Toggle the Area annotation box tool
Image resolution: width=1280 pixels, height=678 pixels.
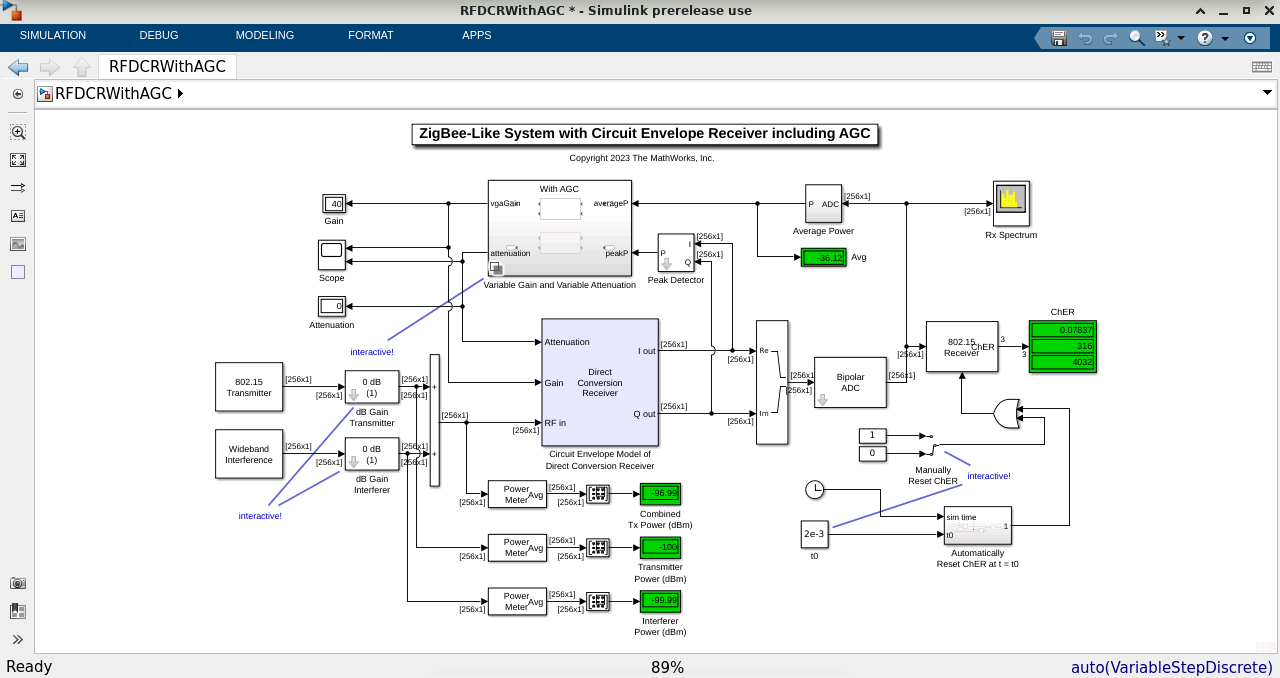pos(18,272)
